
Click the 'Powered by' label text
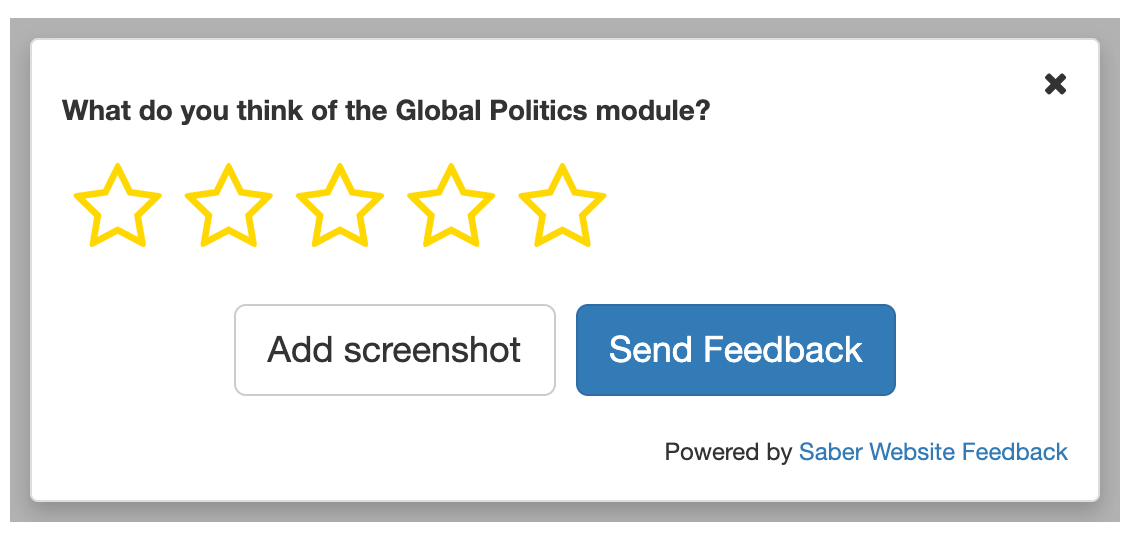728,452
